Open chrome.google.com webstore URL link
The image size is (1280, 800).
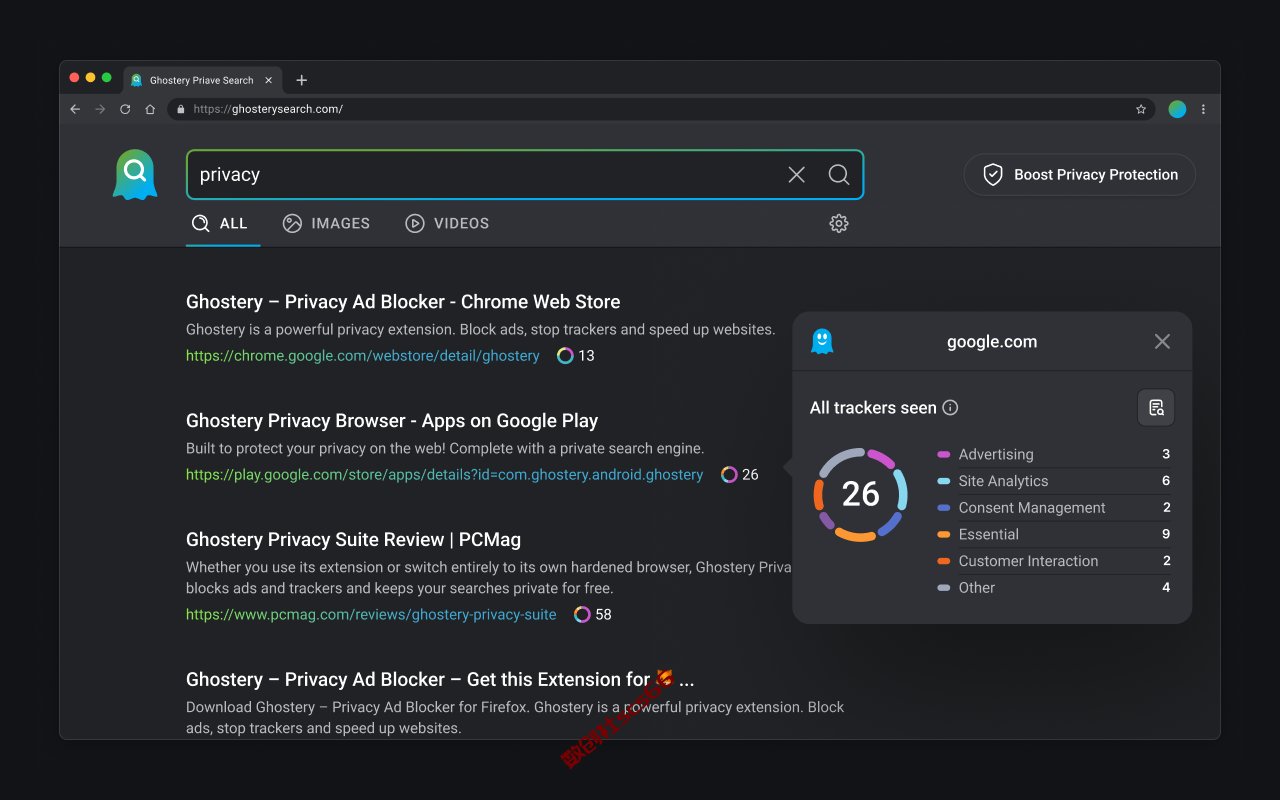point(363,355)
